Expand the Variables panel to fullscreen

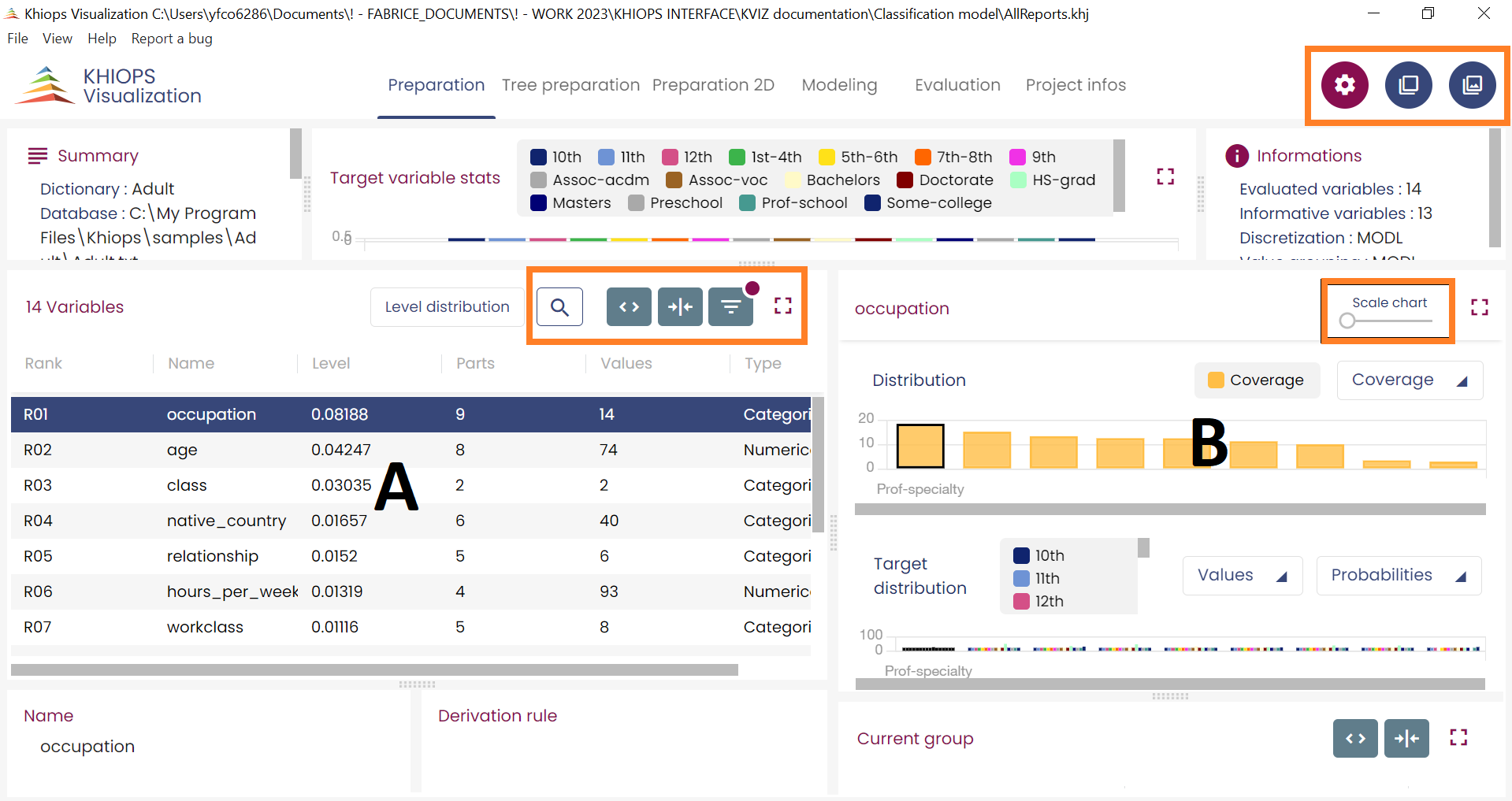pyautogui.click(x=782, y=306)
